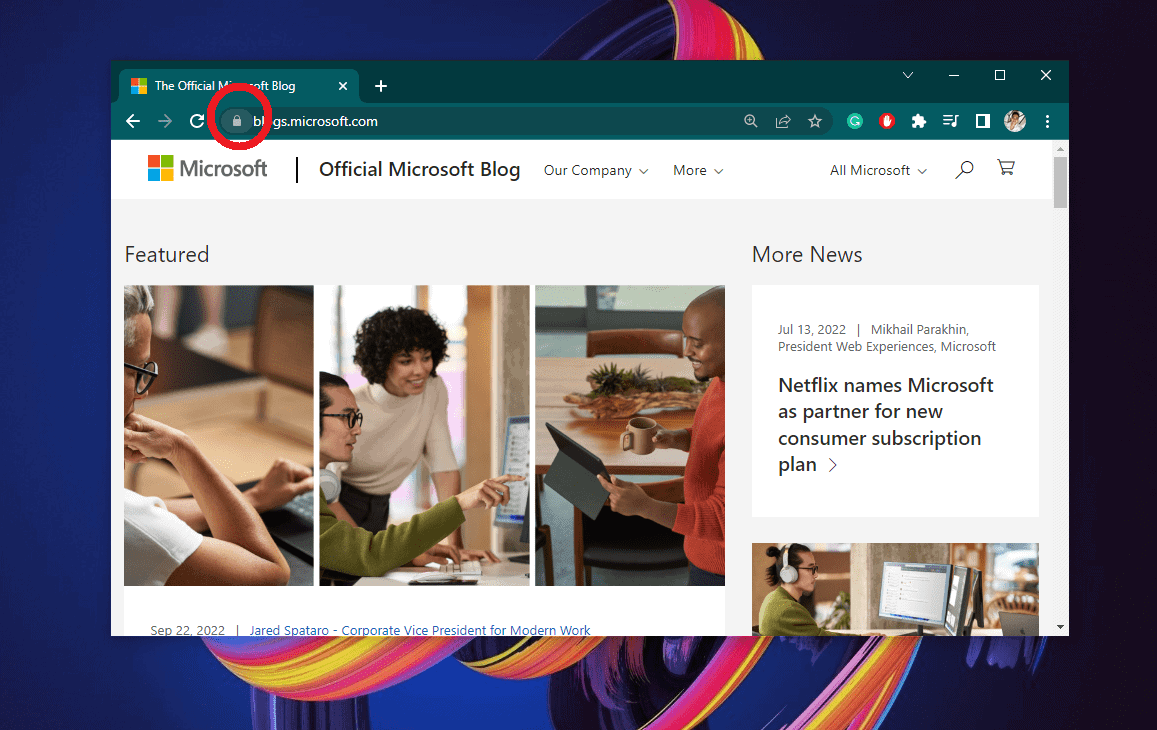
Task: Select The Official Microsoft Blog tab
Action: coord(238,86)
